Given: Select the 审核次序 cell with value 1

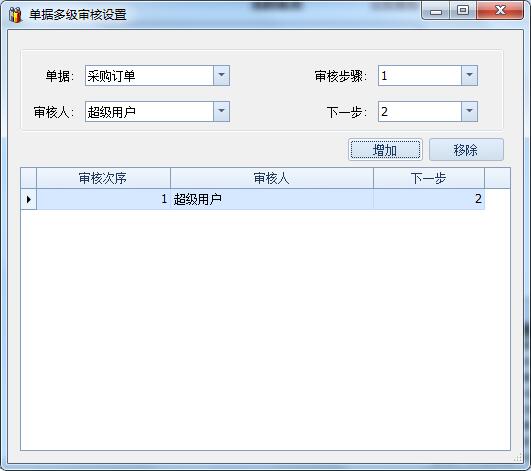Looking at the screenshot, I should point(103,199).
